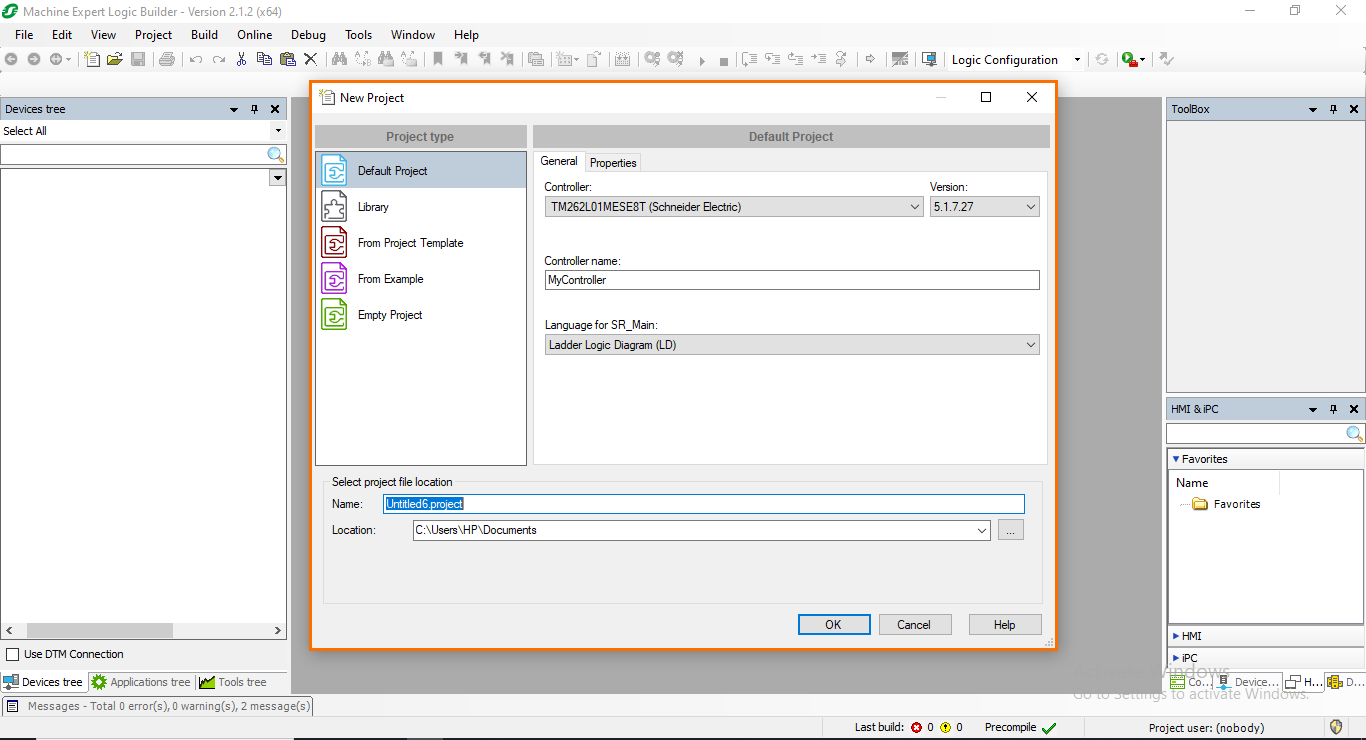Click the Find binoculars icon
The image size is (1366, 740).
coord(339,59)
